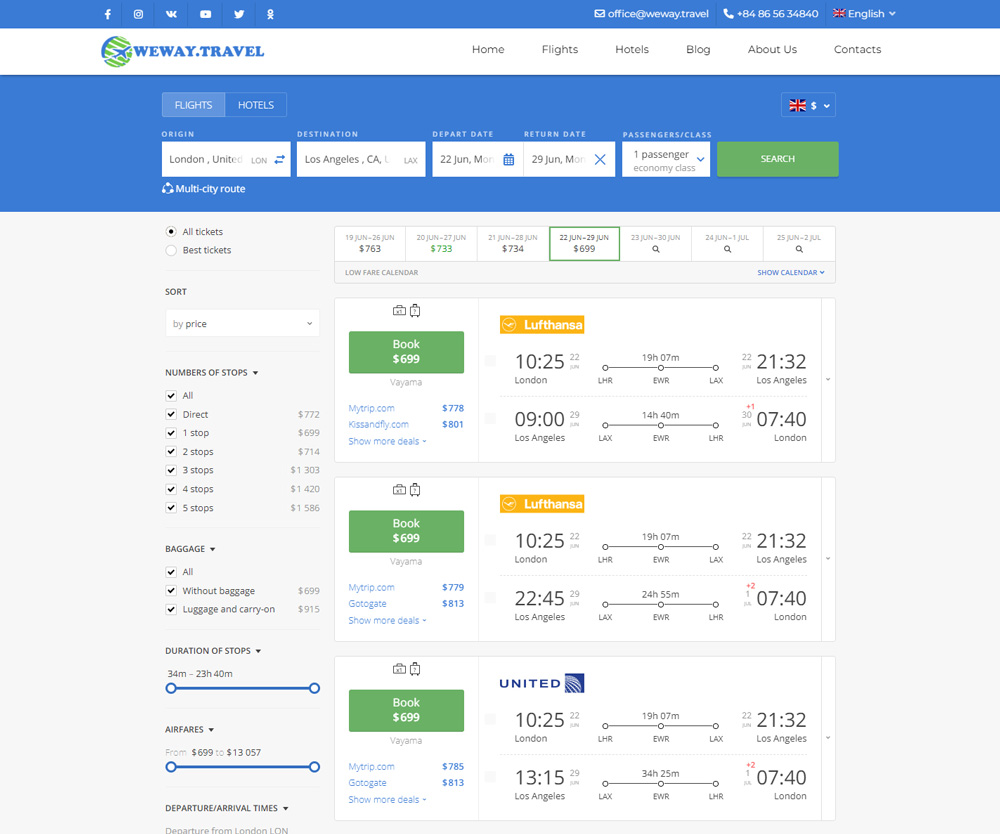This screenshot has width=1000, height=834.
Task: Open the Twitter social icon
Action: point(239,14)
